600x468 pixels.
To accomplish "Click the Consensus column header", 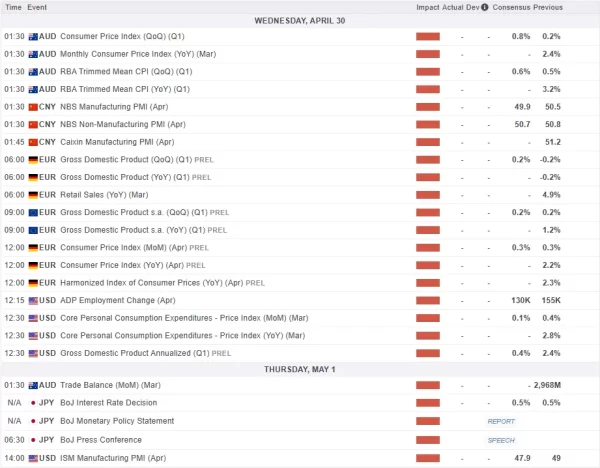I will pyautogui.click(x=511, y=7).
